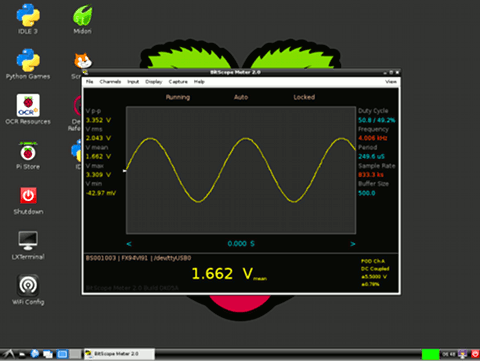The image size is (480, 361).
Task: Click the clock in the taskbar
Action: (x=449, y=354)
